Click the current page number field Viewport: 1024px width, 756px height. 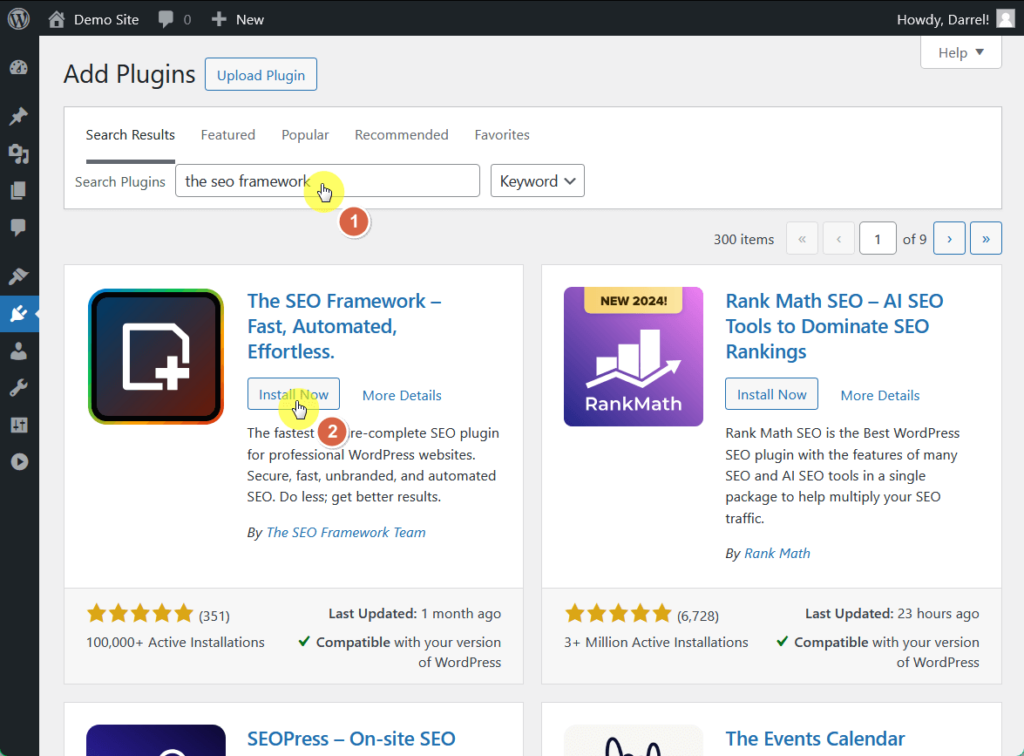877,239
